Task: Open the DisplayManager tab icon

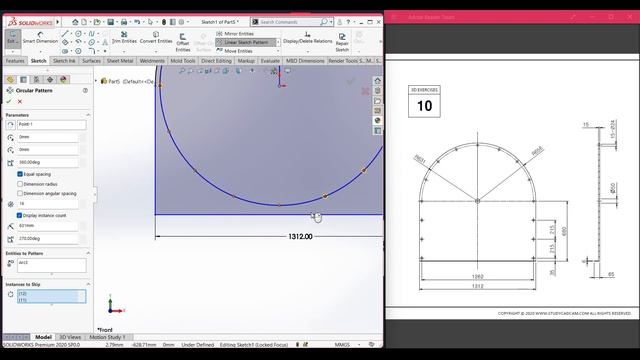Action: (63, 80)
